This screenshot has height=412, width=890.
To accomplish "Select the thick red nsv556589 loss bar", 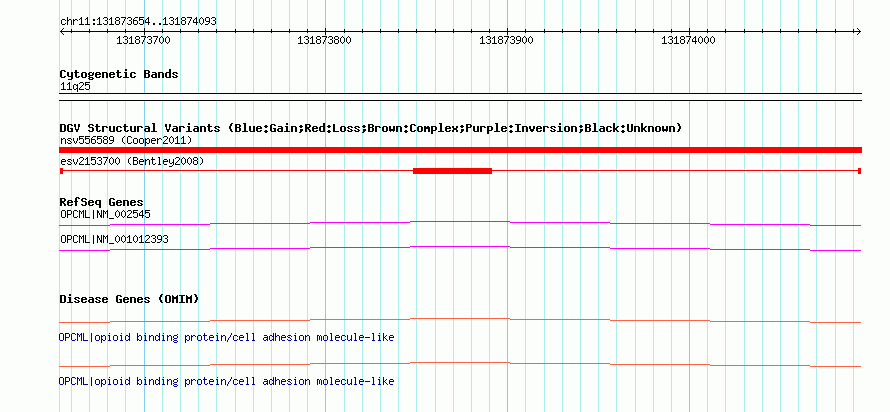I will (x=460, y=150).
